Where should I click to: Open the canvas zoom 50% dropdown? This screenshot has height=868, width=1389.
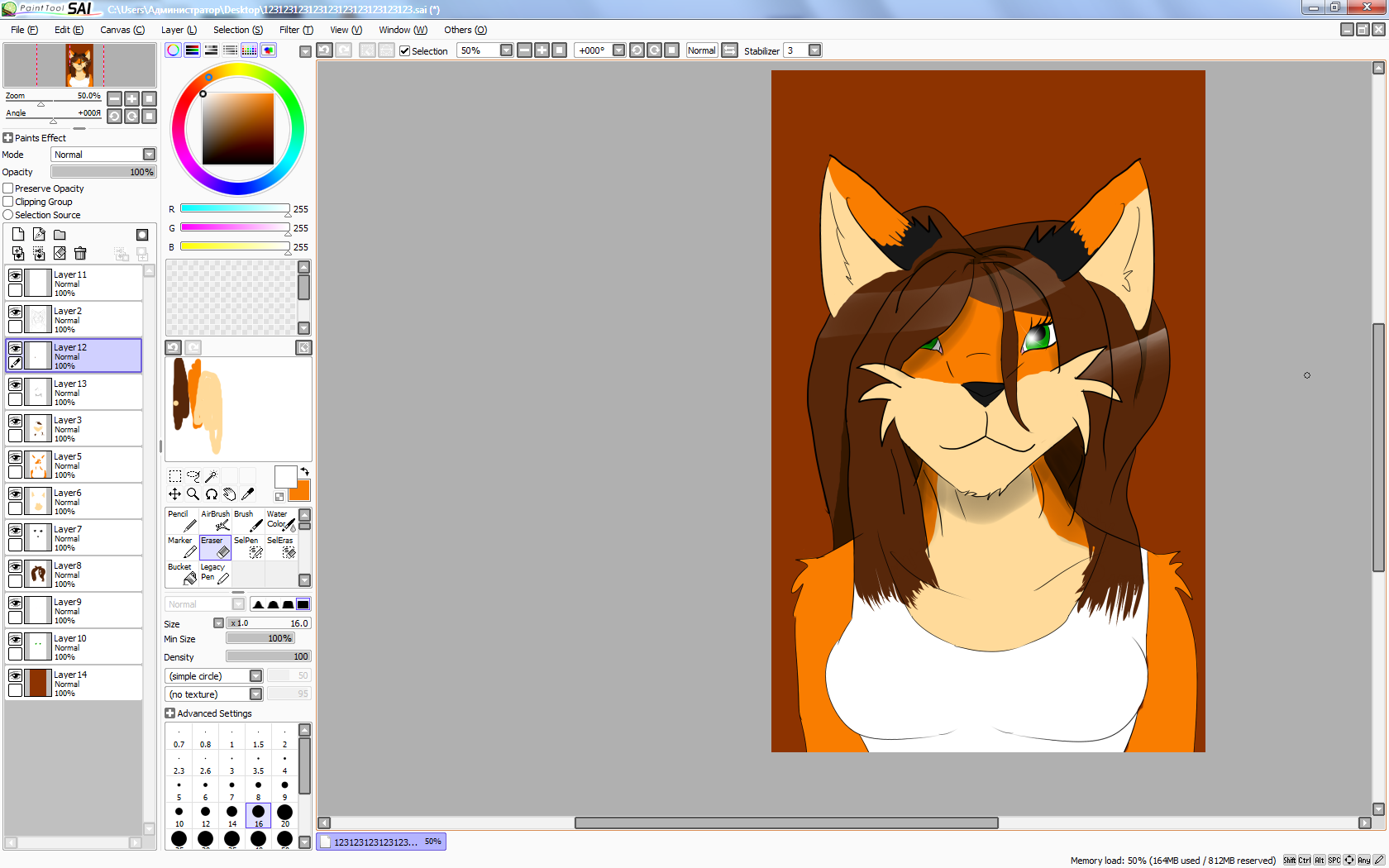506,50
